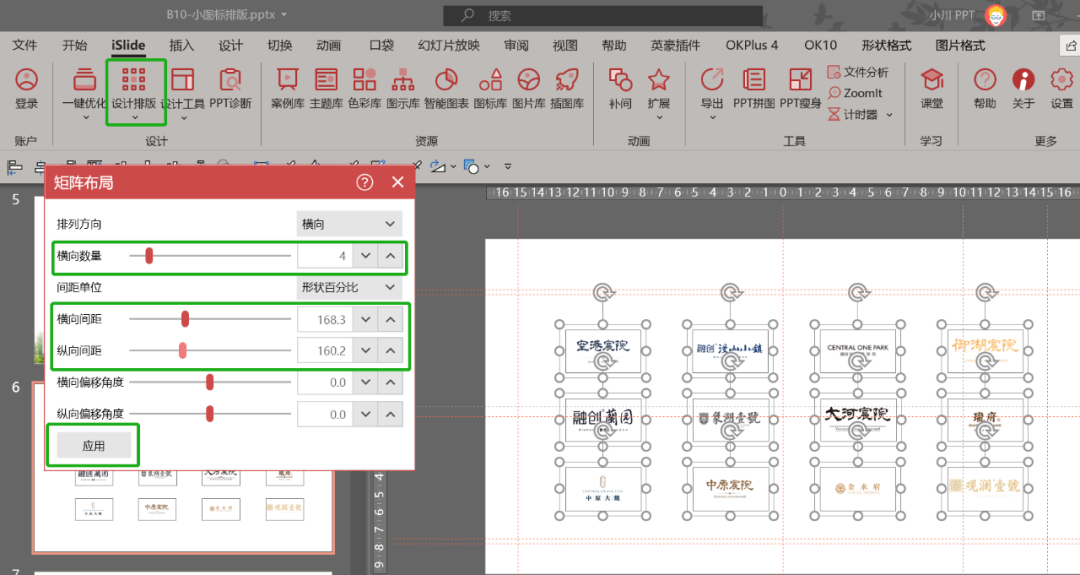Decrease the 横向间距 value
This screenshot has height=575, width=1080.
tap(366, 320)
